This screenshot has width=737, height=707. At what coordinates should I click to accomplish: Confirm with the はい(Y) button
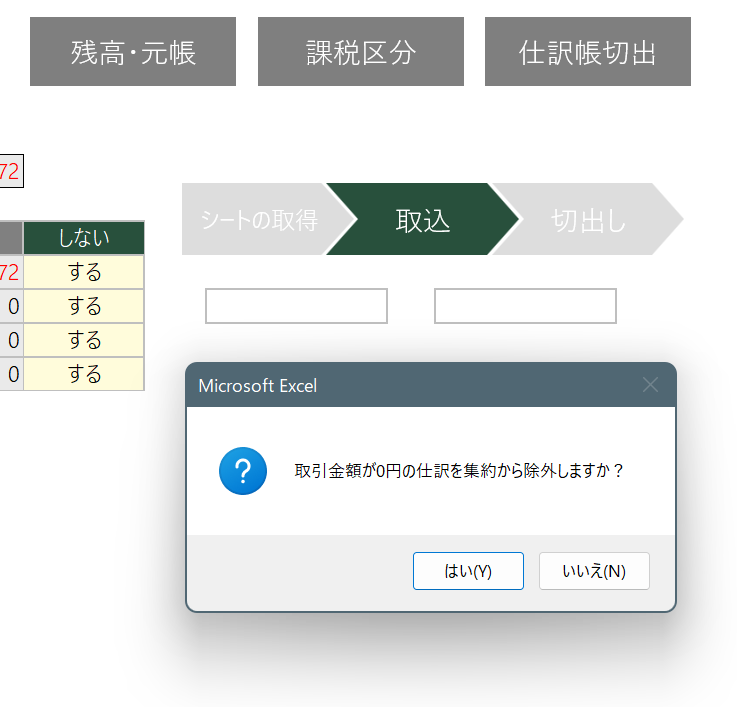coord(468,571)
